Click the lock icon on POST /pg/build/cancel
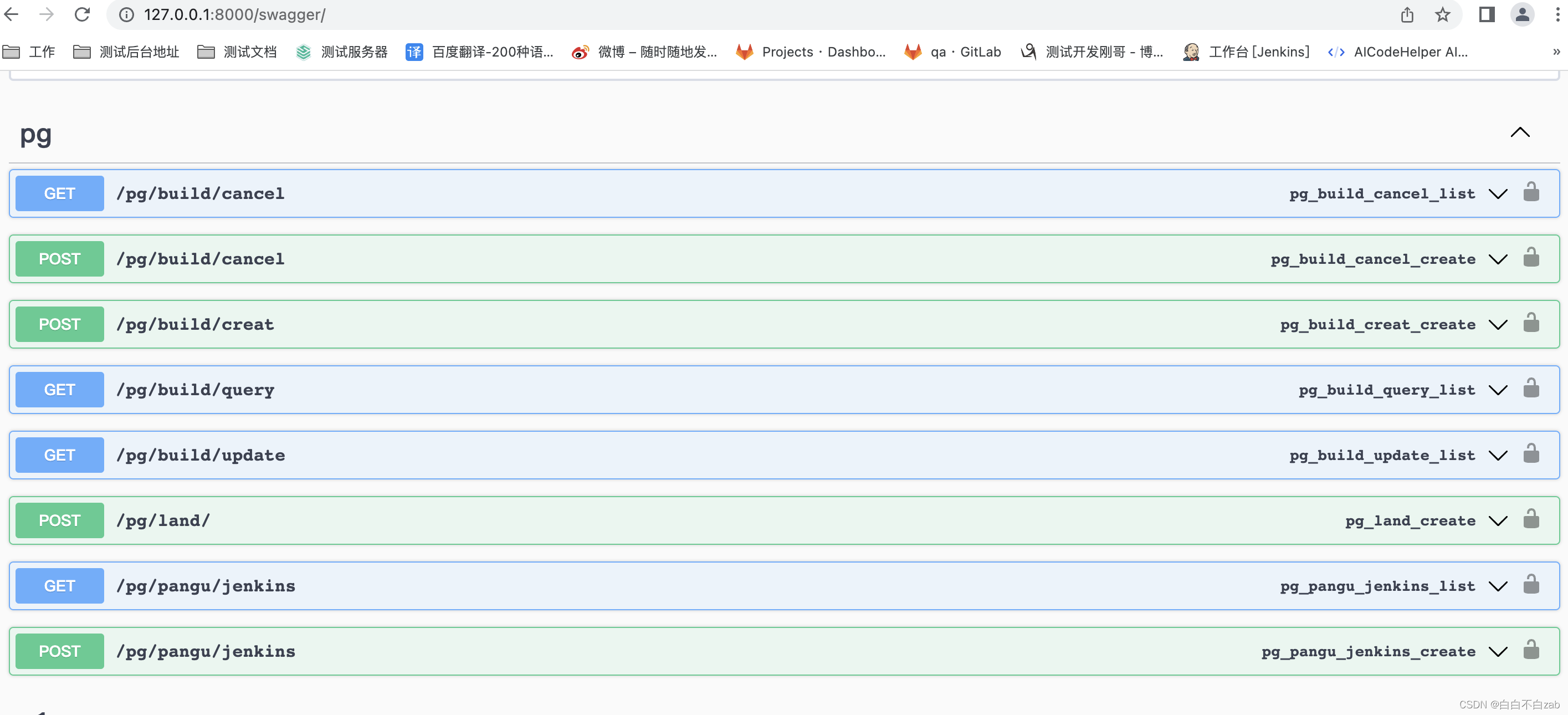 (x=1531, y=257)
